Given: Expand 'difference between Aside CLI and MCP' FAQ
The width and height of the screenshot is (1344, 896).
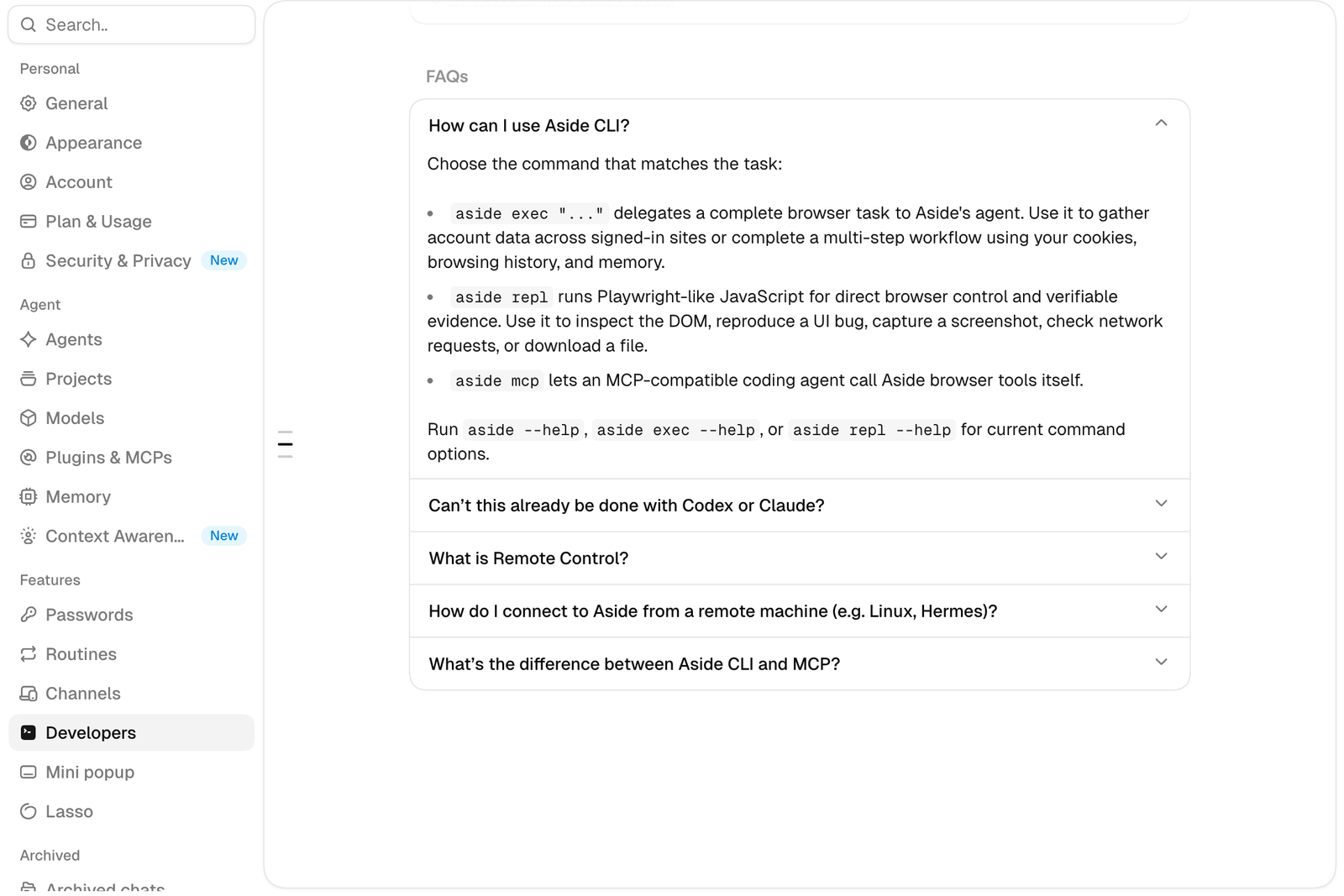Looking at the screenshot, I should pos(800,664).
